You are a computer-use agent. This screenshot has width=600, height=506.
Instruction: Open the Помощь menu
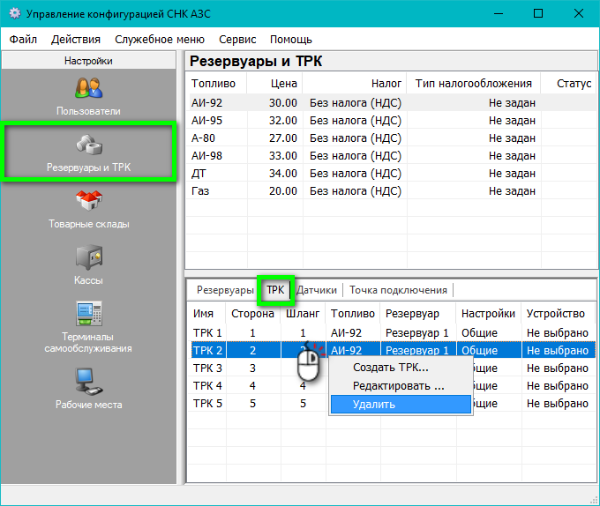click(x=291, y=39)
